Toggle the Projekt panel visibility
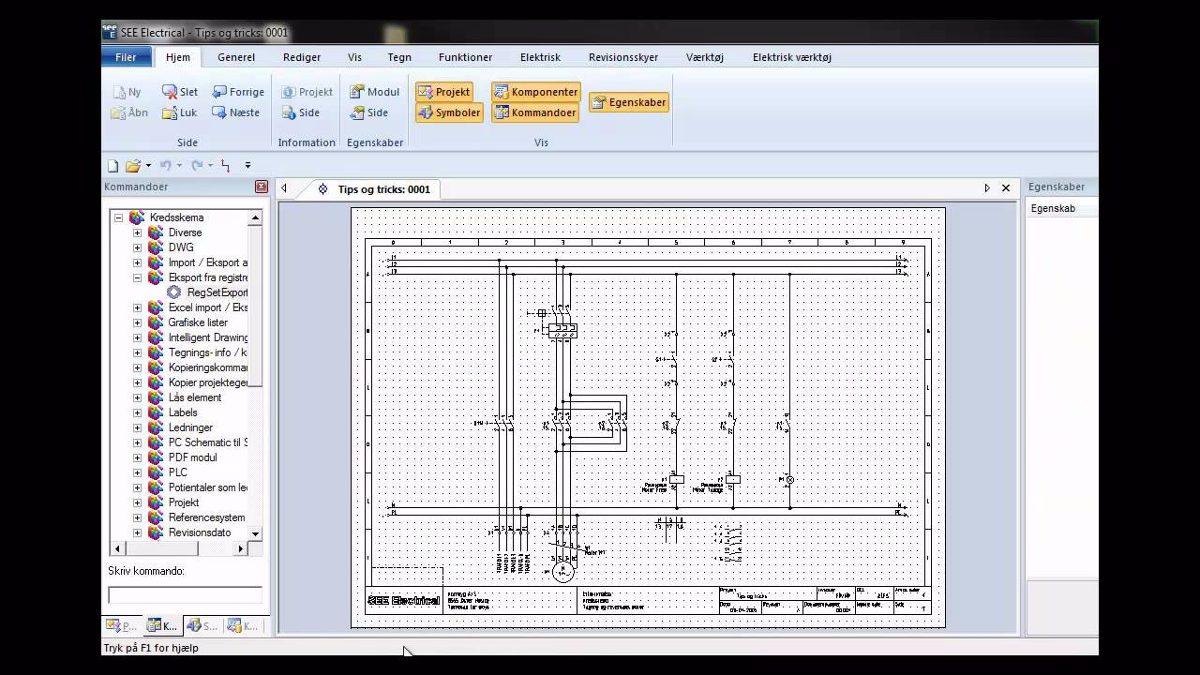1200x675 pixels. point(445,92)
